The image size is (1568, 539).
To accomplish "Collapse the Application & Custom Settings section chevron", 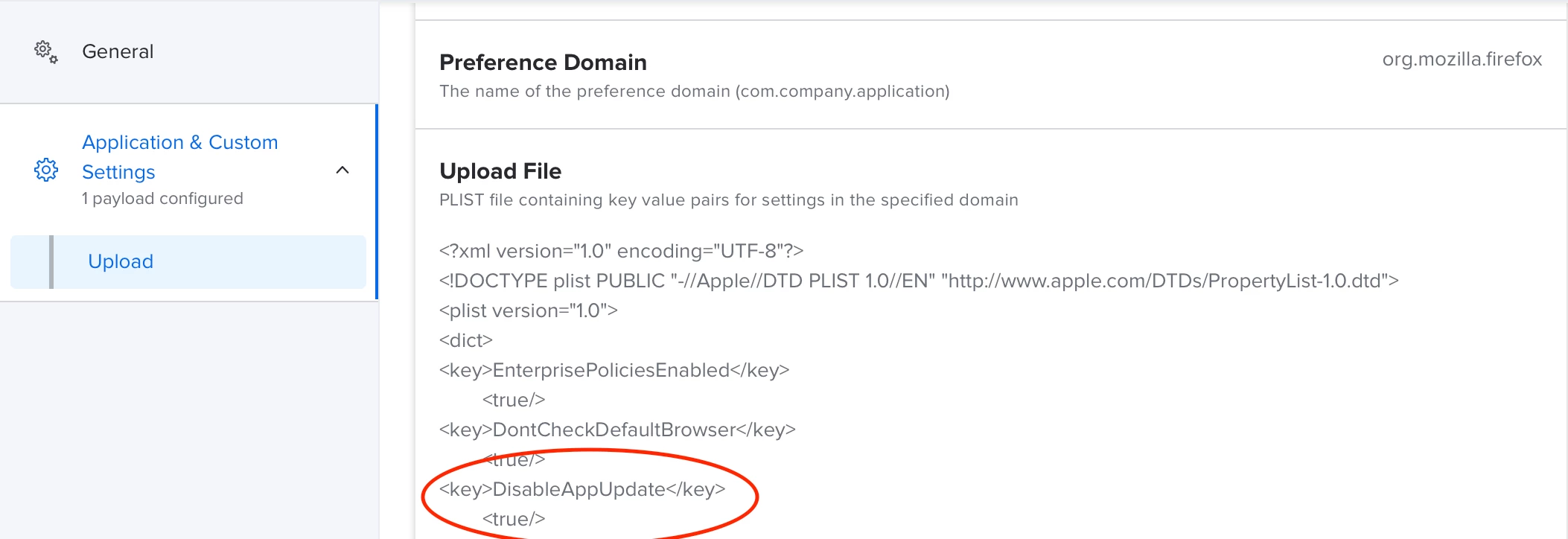I will 342,170.
